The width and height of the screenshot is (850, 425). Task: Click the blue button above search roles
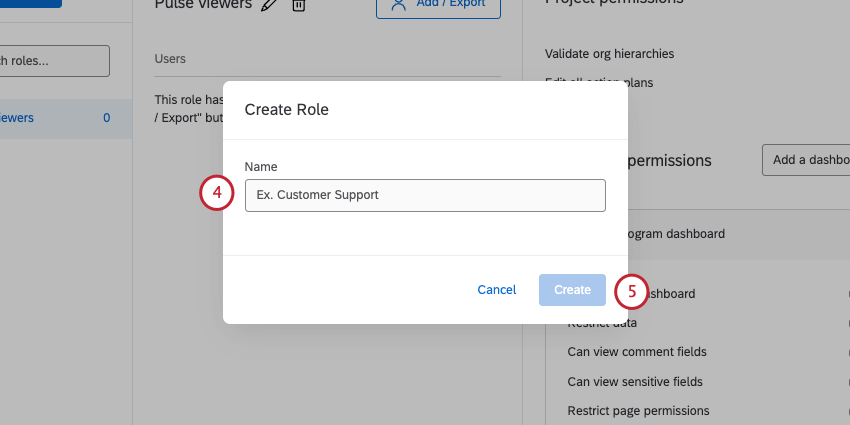(30, 3)
